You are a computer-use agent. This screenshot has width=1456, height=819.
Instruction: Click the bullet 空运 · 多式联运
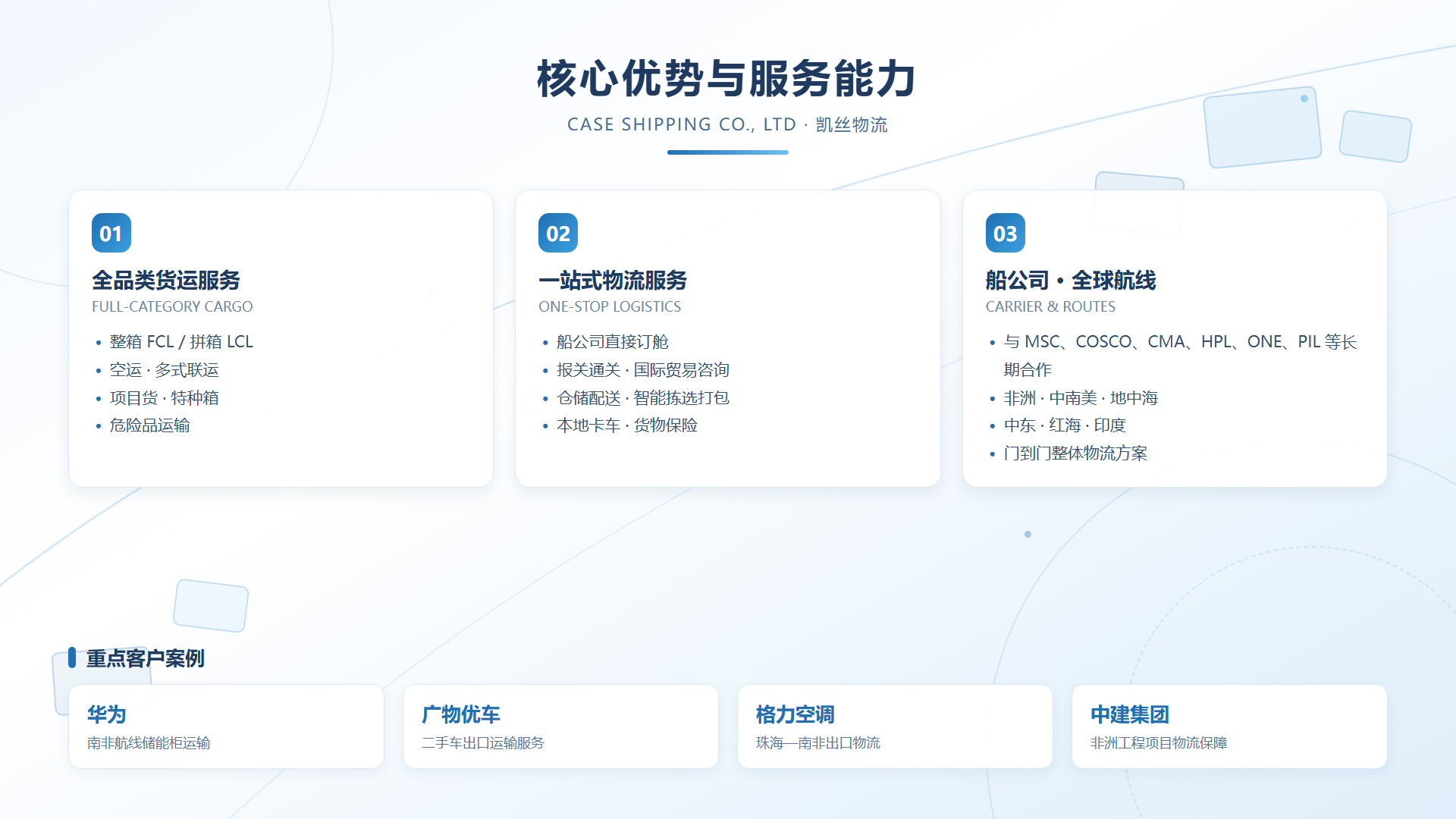(164, 370)
